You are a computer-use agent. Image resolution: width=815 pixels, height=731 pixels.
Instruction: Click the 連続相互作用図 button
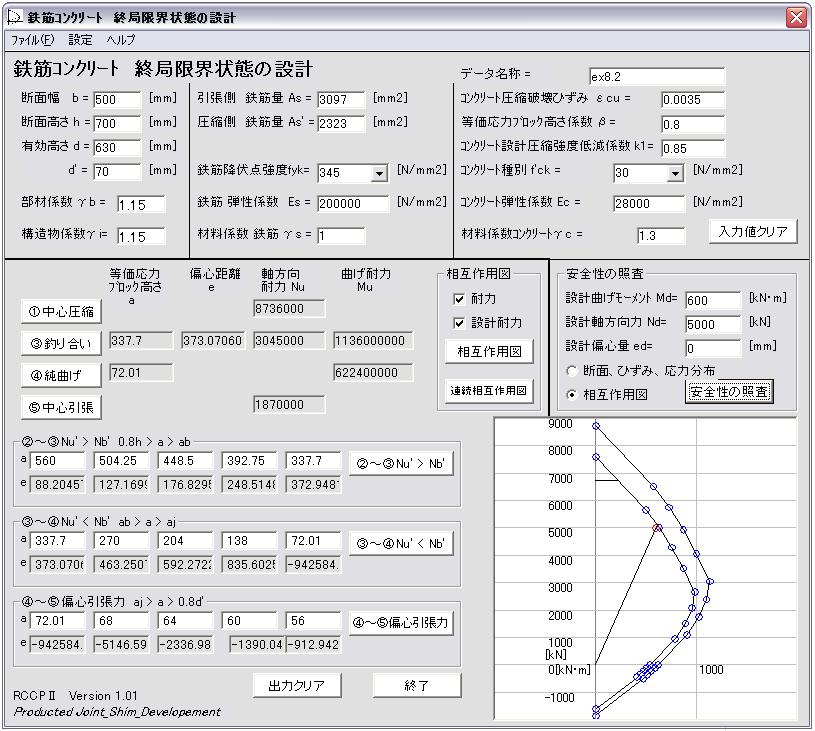(x=489, y=390)
